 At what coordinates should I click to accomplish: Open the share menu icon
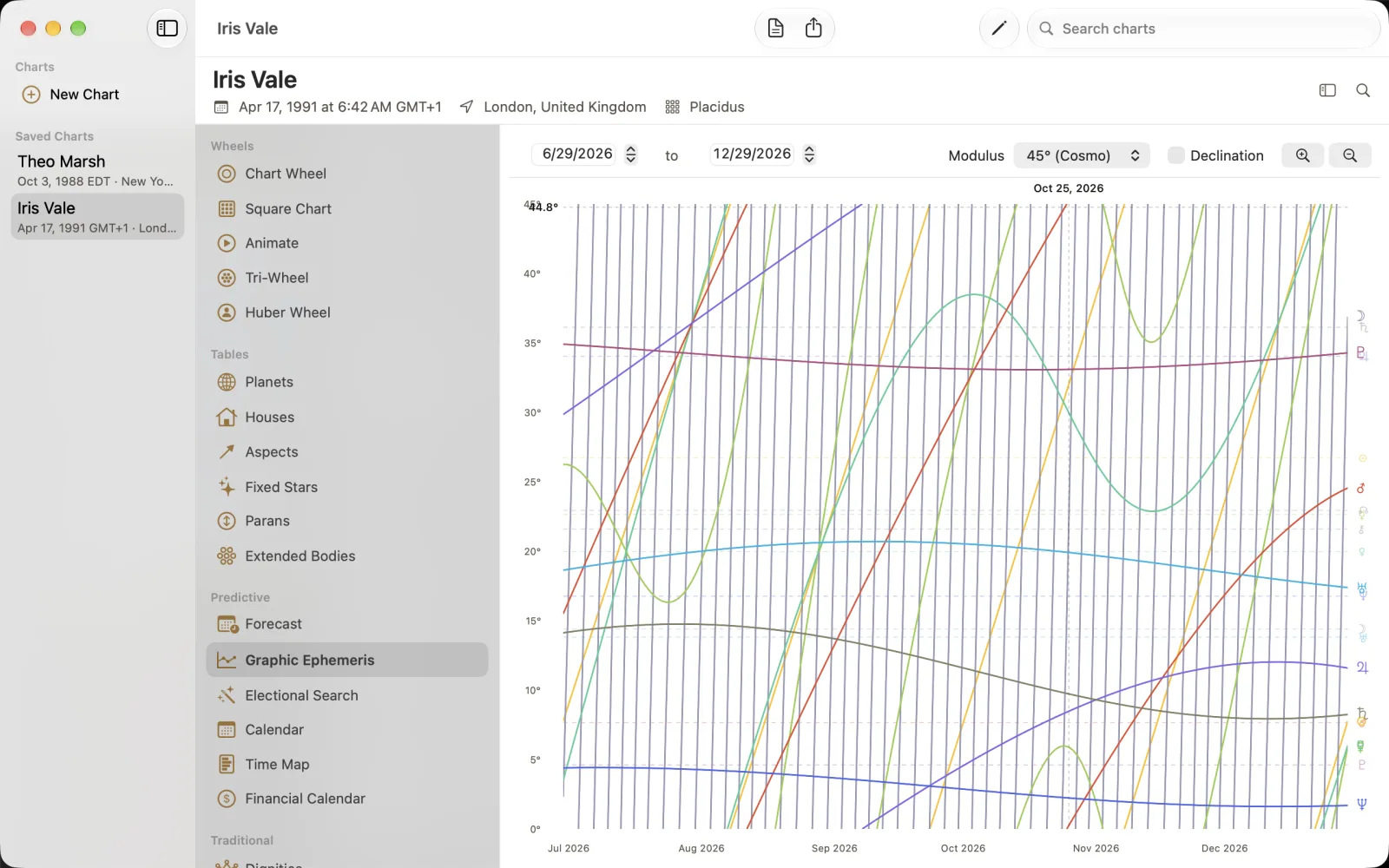click(813, 29)
